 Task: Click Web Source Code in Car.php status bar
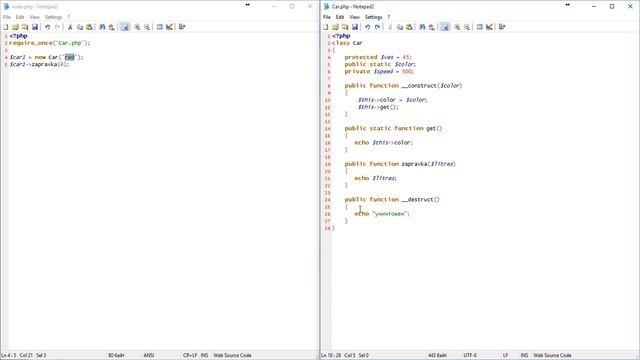coord(552,356)
